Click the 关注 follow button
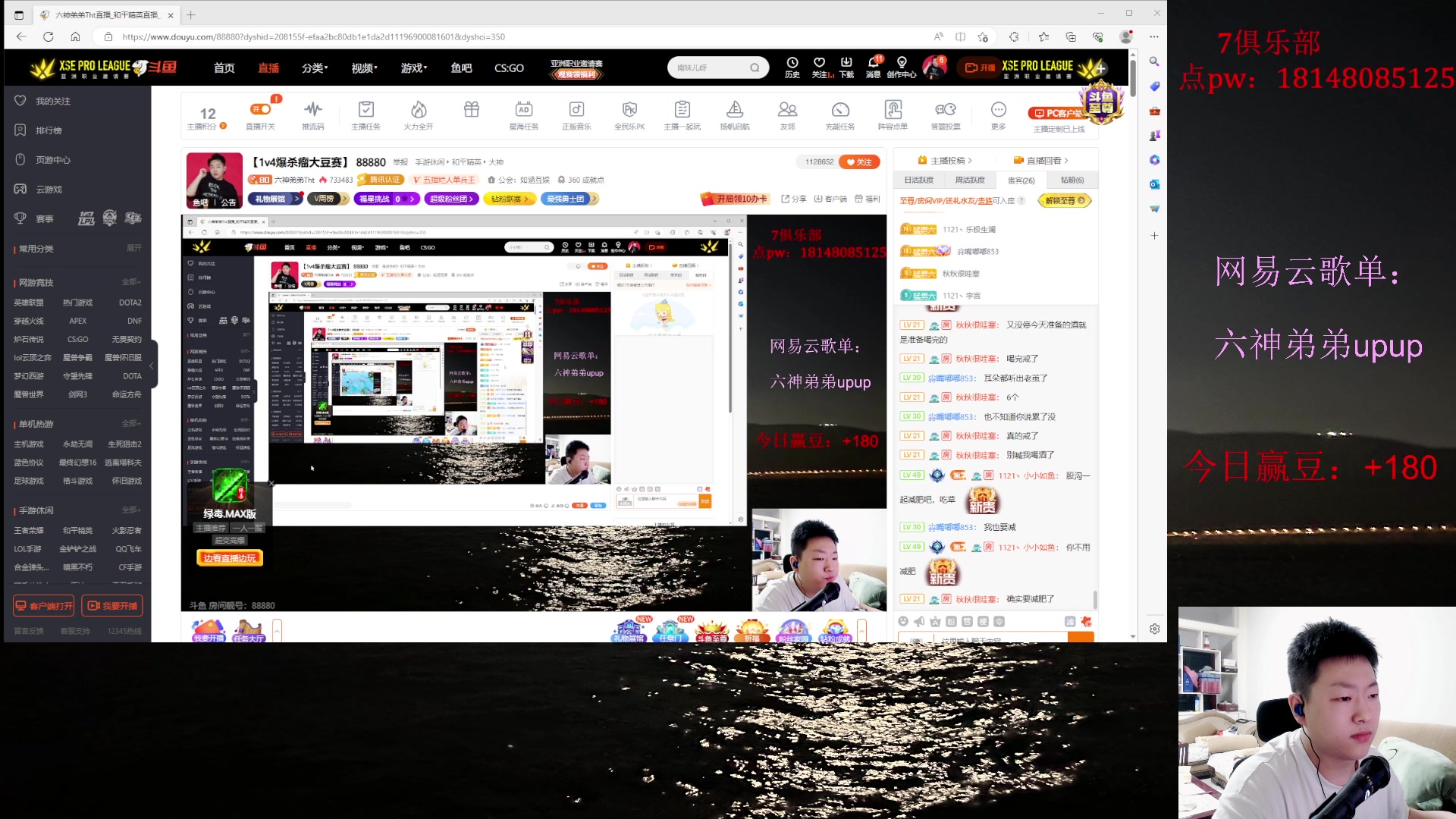 [x=861, y=162]
